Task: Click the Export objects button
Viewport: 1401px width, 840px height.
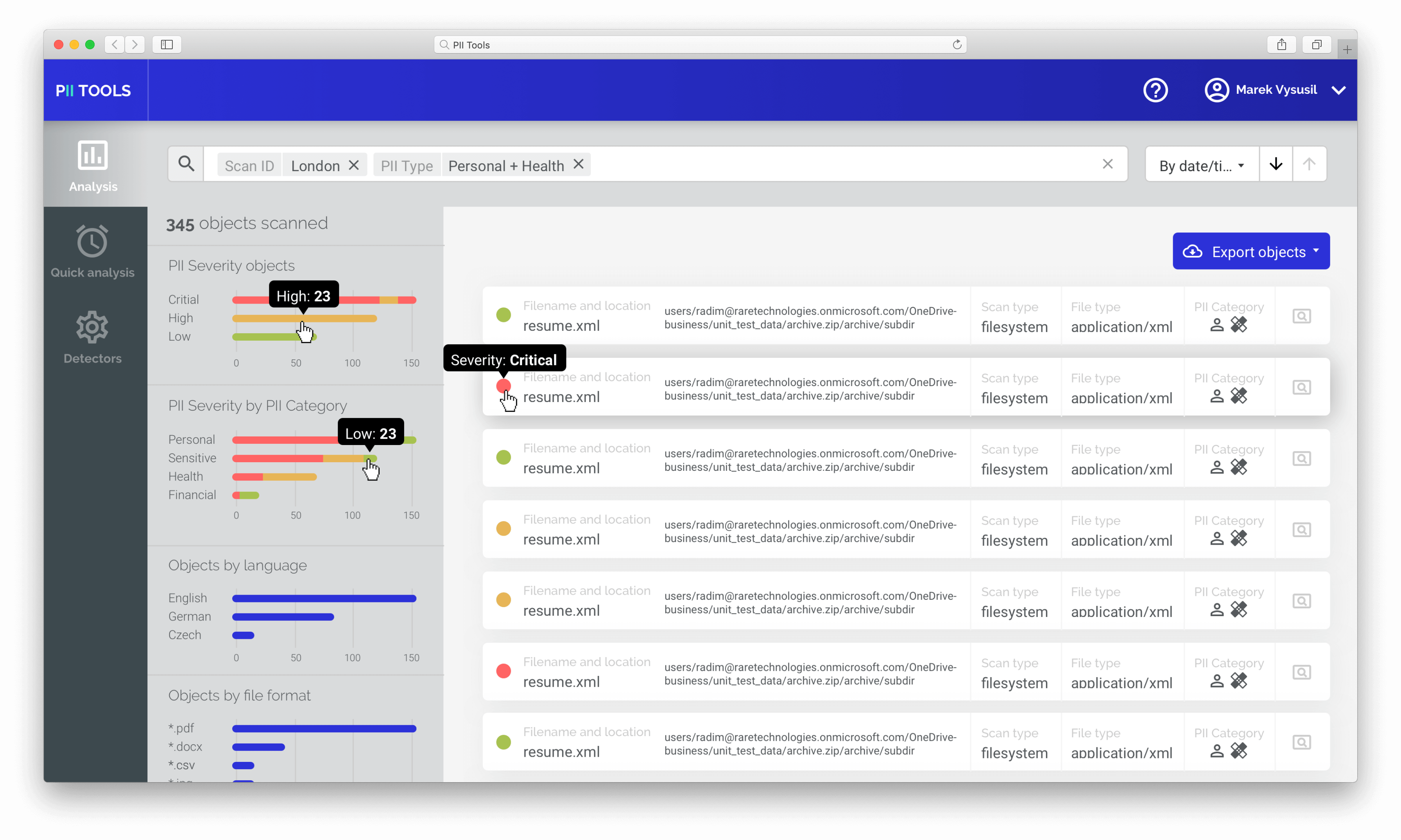Action: coord(1251,251)
